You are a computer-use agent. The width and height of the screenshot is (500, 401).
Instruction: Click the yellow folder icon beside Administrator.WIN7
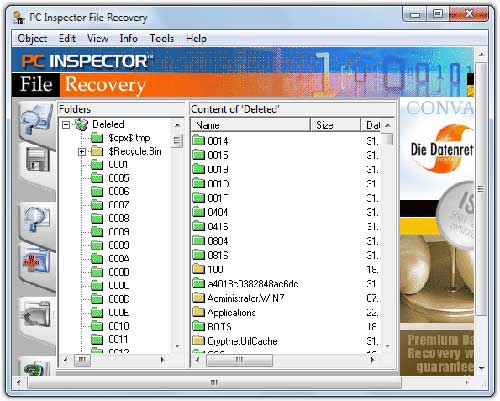pos(199,297)
